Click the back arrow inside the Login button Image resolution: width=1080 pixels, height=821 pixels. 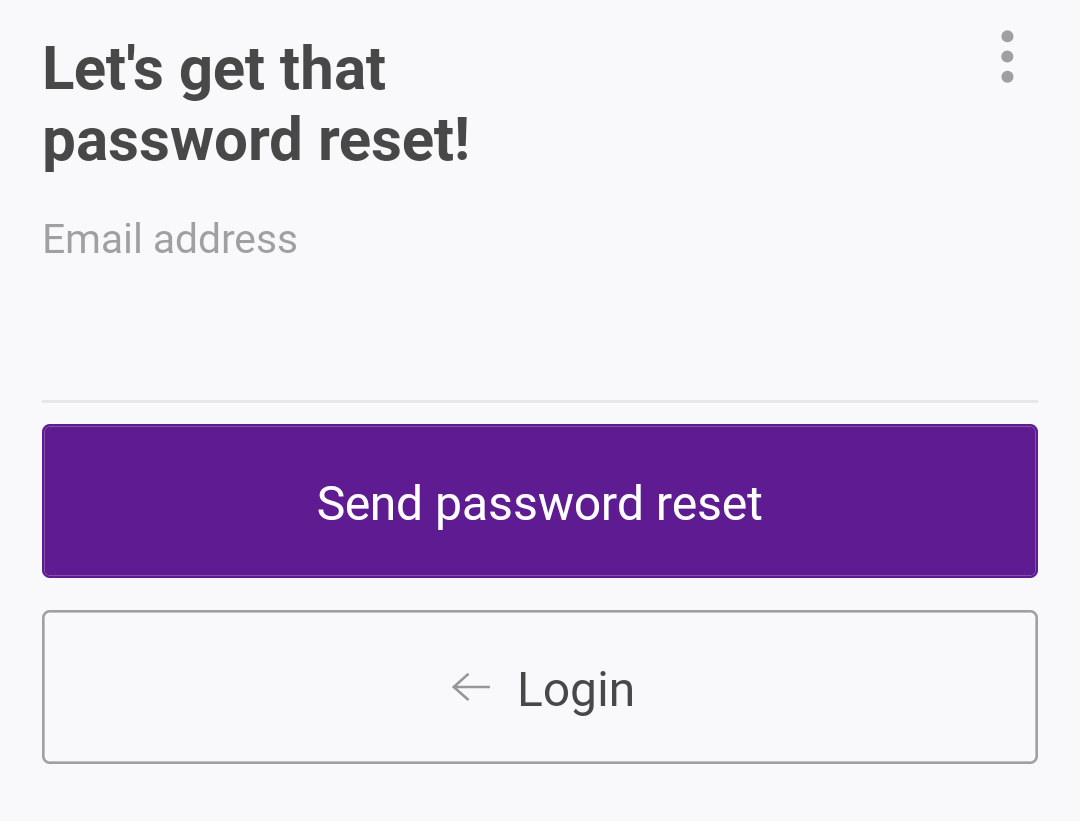[x=470, y=687]
